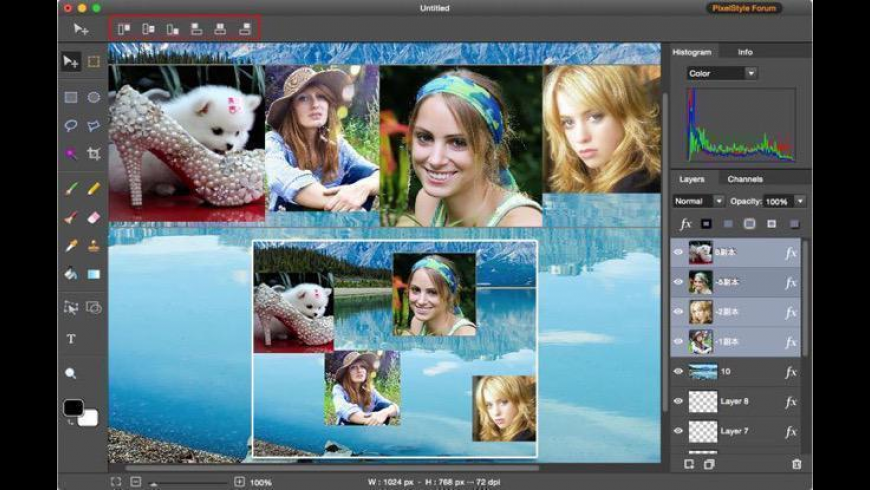
Task: Click the fx button on Layer 8
Action: 791,401
